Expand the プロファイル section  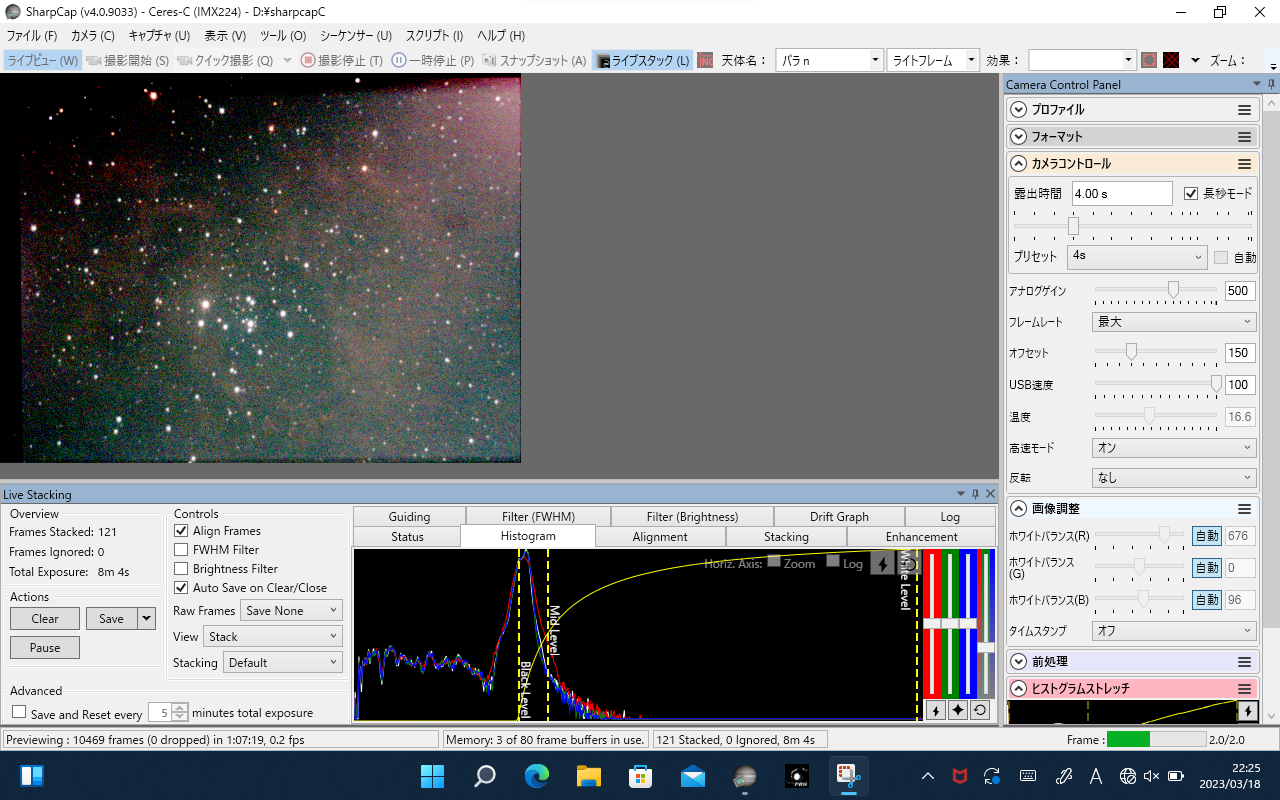tap(1018, 109)
